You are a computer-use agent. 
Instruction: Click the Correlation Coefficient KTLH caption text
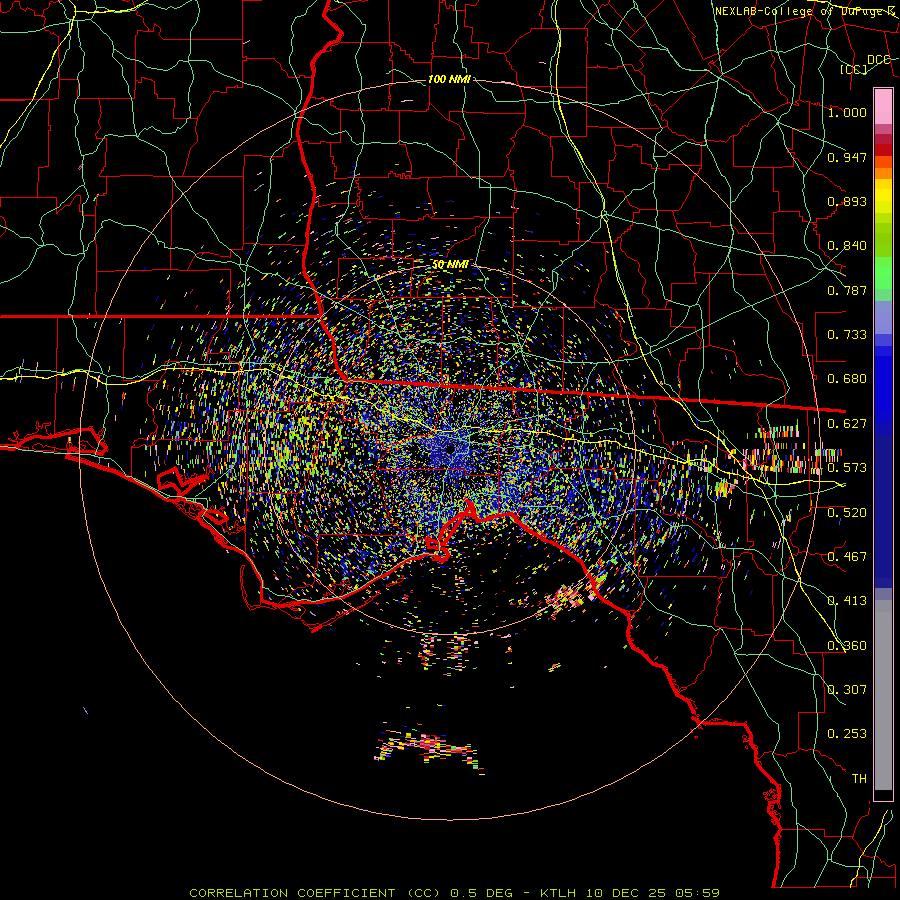click(454, 893)
